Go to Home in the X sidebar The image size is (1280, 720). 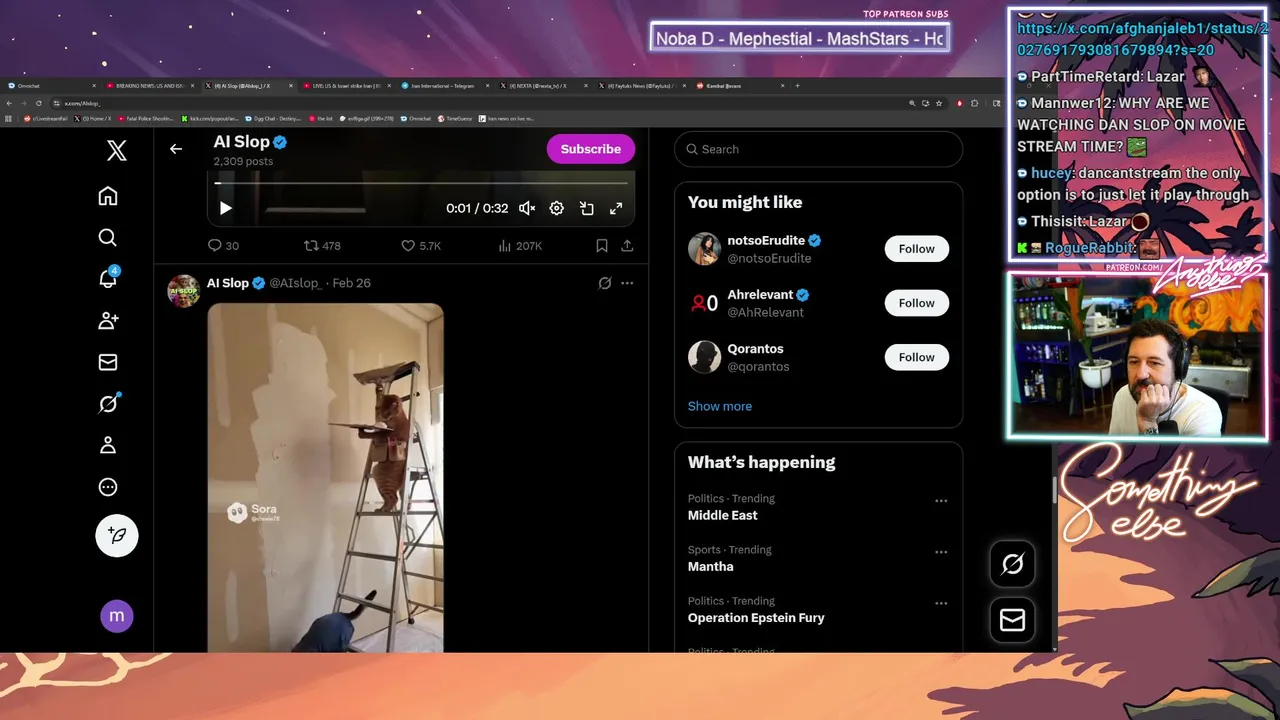108,196
